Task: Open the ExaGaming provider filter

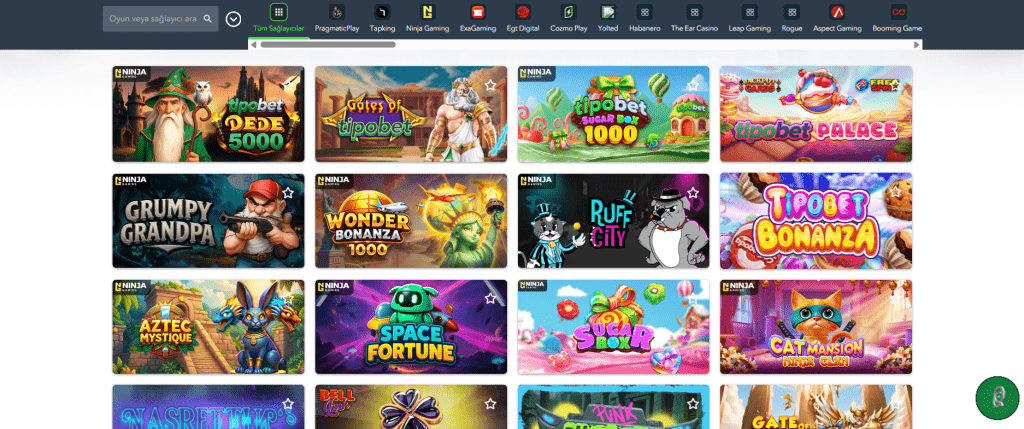Action: 477,13
